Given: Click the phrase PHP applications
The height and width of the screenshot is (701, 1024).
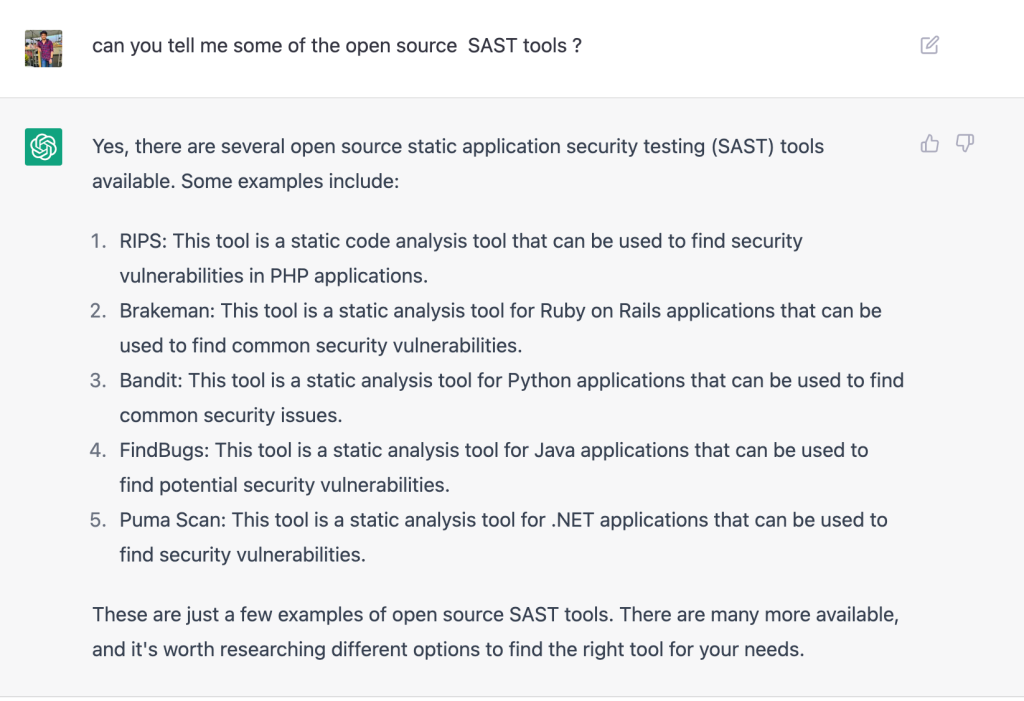Looking at the screenshot, I should [x=349, y=276].
